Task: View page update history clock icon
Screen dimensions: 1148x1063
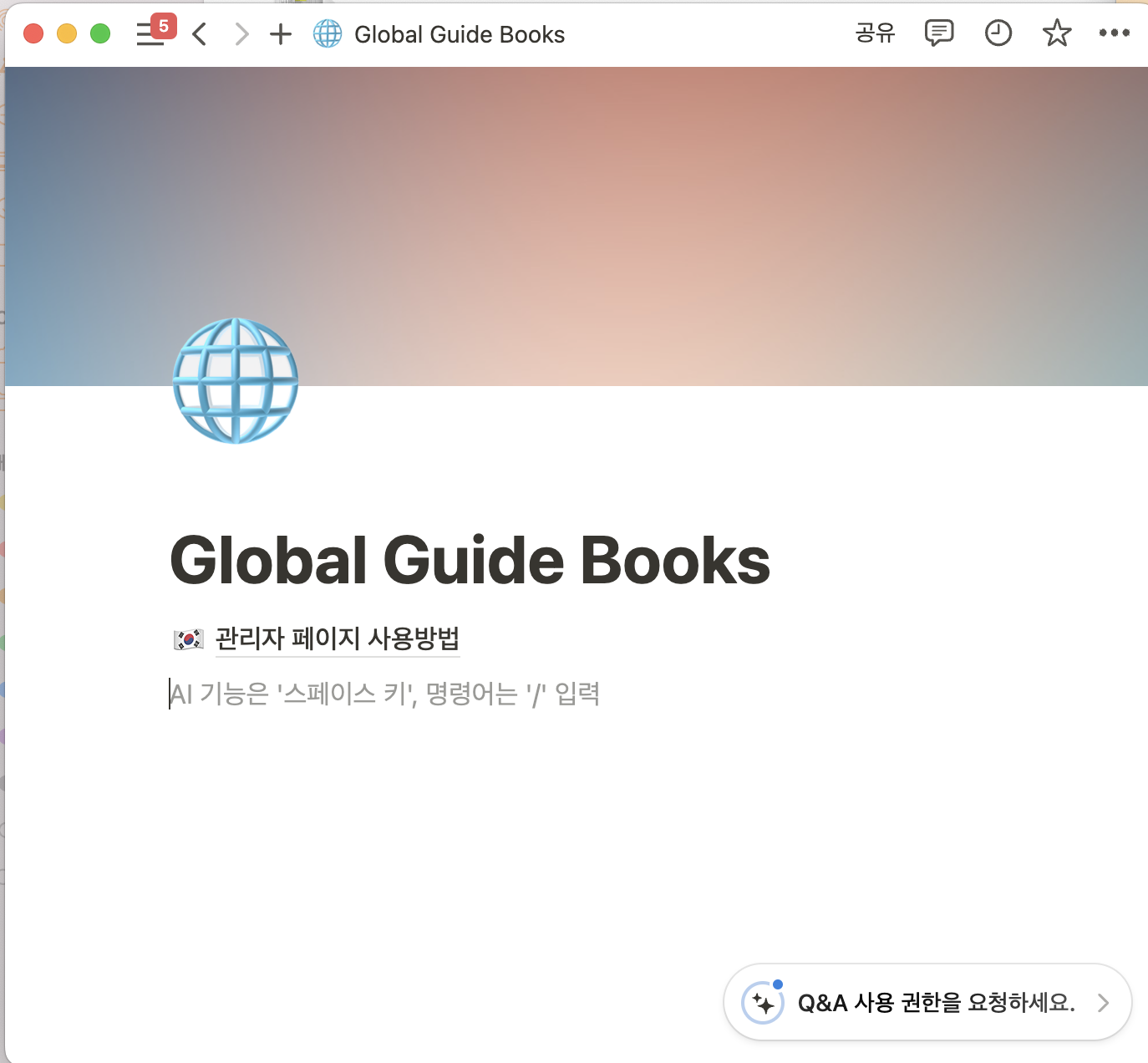Action: pos(998,33)
